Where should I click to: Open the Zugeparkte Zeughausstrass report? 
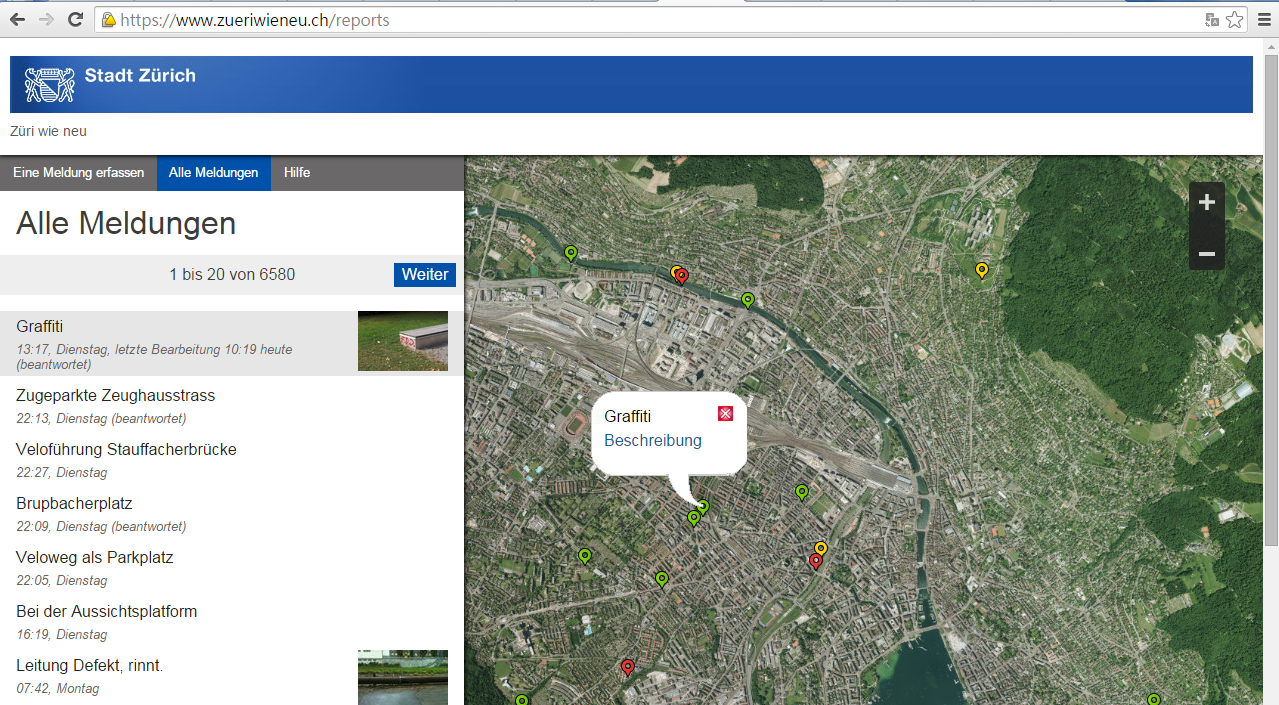click(x=115, y=396)
